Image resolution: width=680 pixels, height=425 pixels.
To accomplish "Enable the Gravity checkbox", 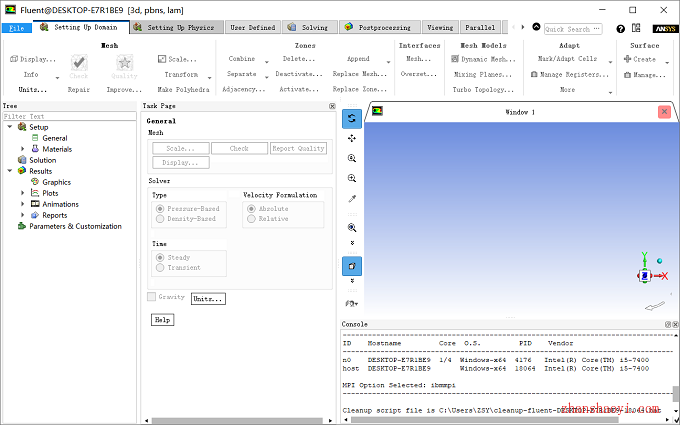I will pyautogui.click(x=151, y=297).
